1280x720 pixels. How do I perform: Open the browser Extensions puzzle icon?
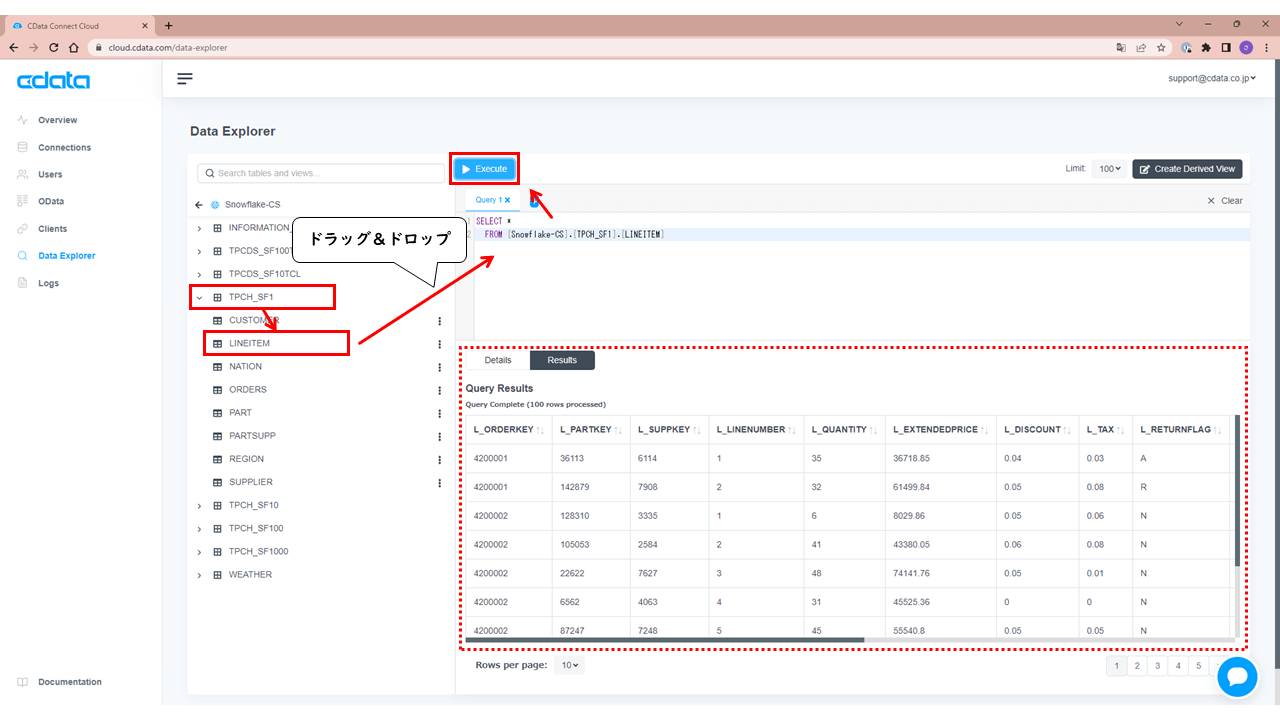click(1206, 47)
